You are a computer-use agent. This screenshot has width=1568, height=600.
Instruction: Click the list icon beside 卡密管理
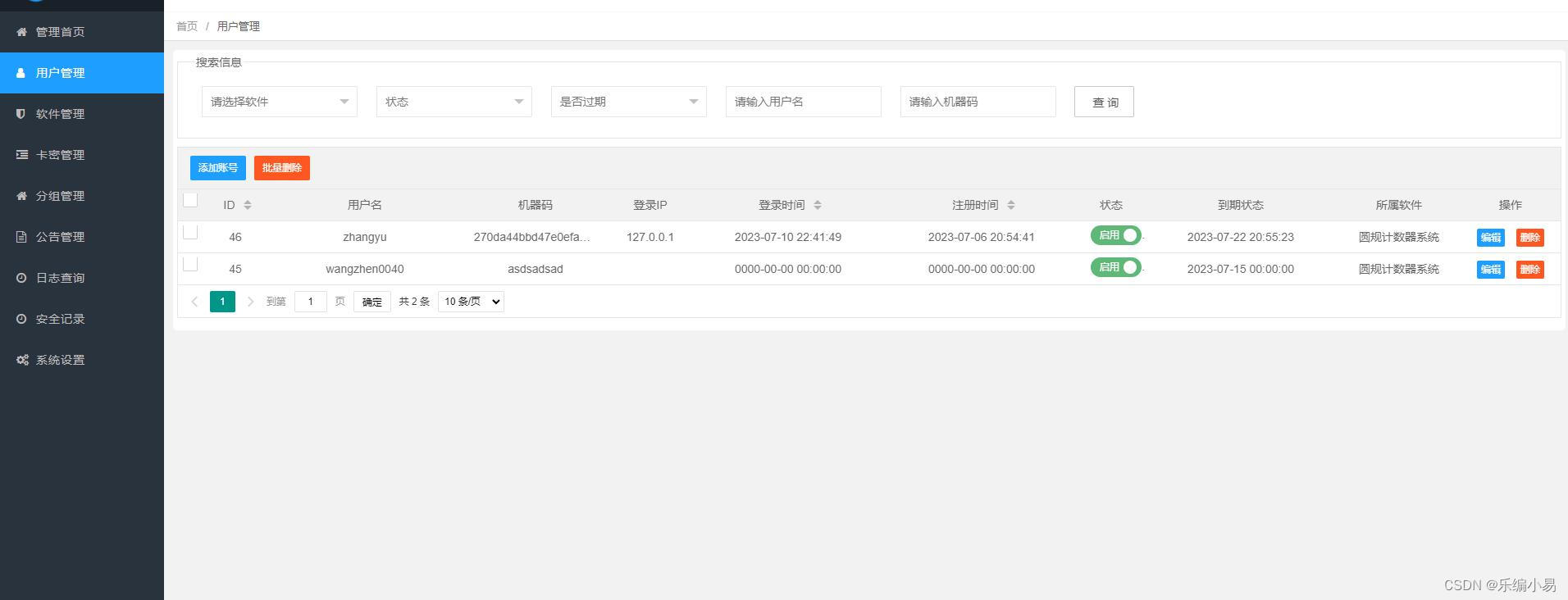click(x=21, y=155)
